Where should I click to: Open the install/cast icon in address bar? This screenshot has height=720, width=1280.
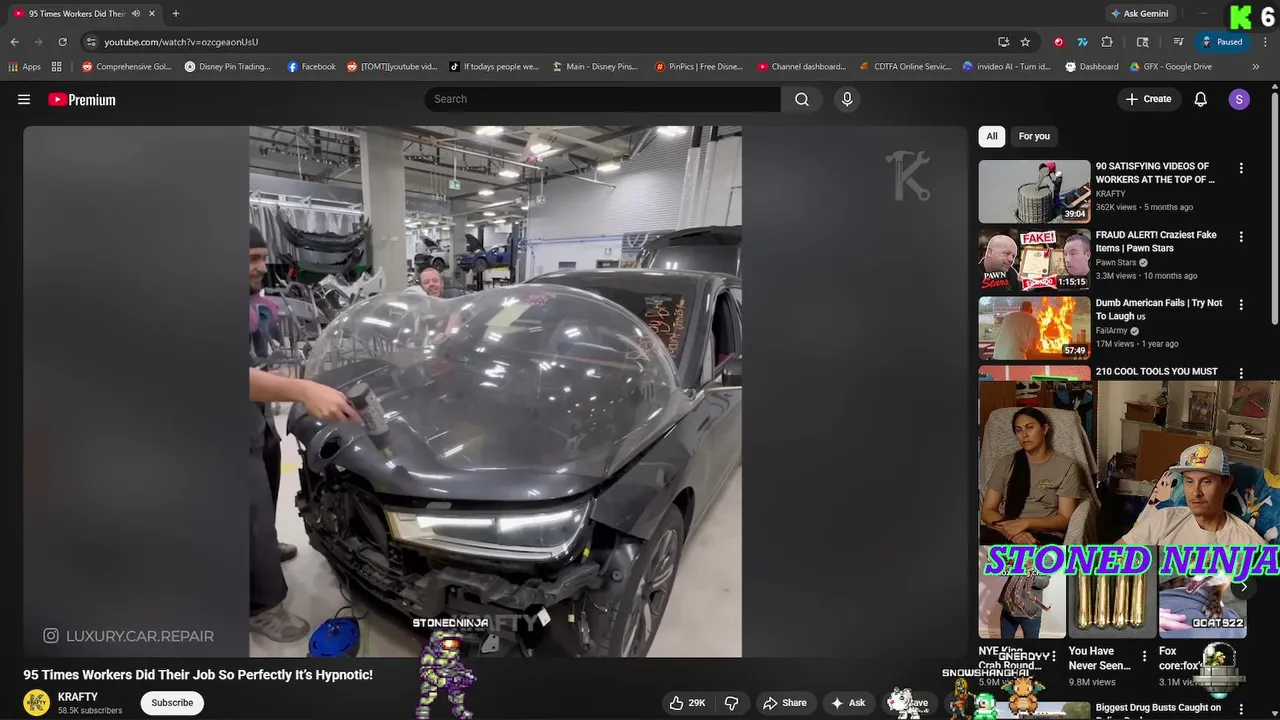tap(1003, 42)
